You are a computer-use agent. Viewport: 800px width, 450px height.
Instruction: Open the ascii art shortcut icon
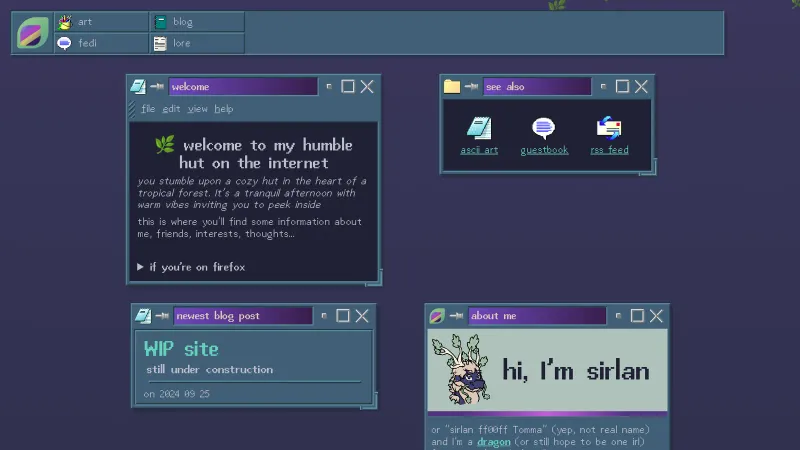point(479,128)
